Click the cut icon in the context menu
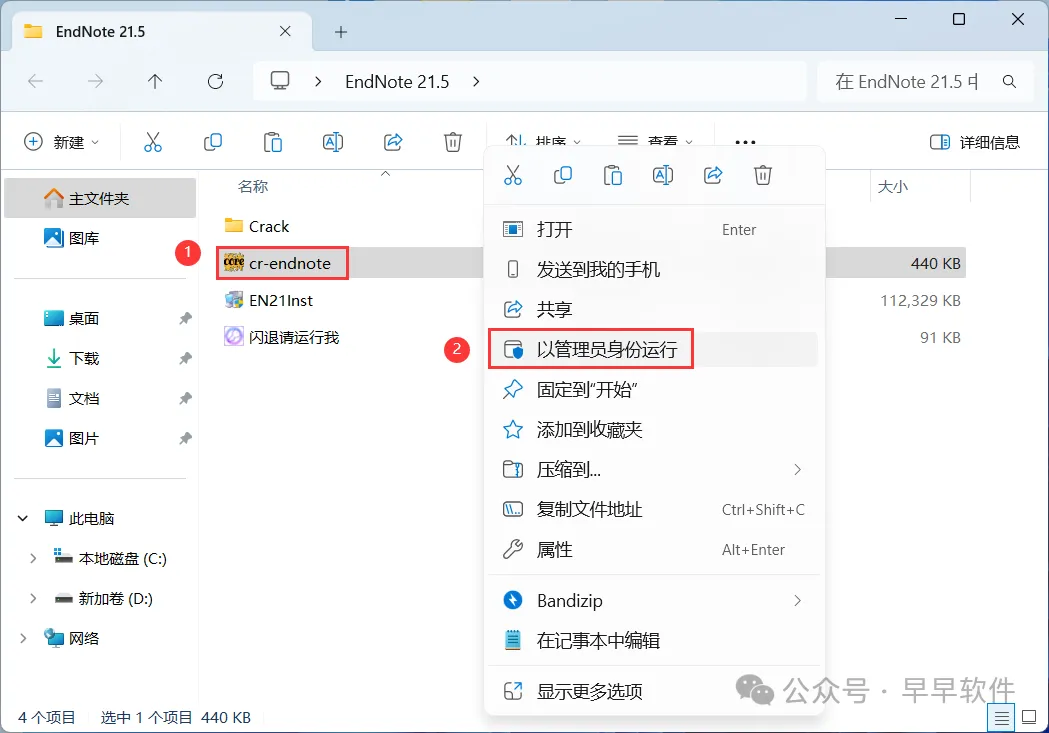This screenshot has width=1049, height=733. [x=512, y=175]
